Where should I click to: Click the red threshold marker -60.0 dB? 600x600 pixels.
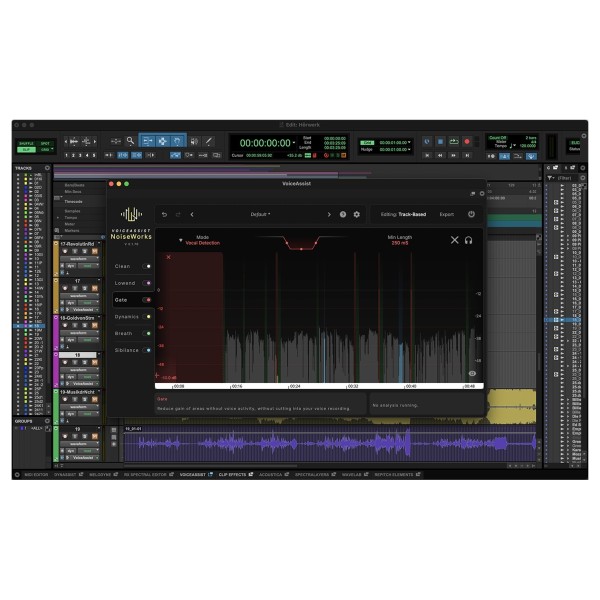169,378
